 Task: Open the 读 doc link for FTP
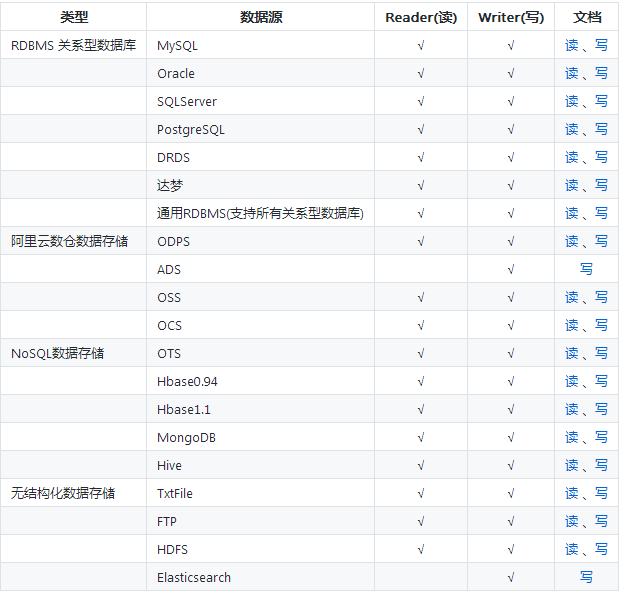pyautogui.click(x=572, y=521)
